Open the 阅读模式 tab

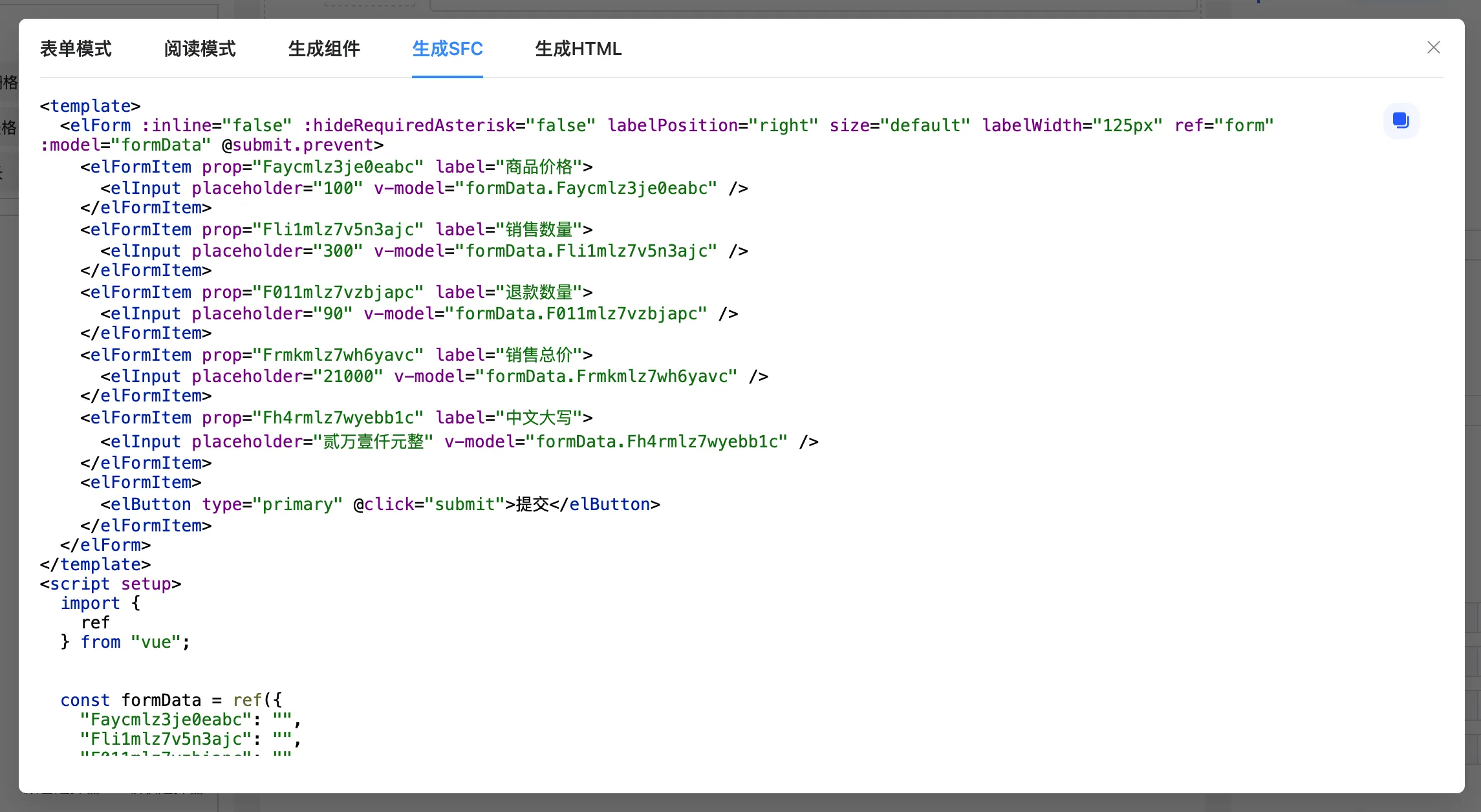point(200,49)
